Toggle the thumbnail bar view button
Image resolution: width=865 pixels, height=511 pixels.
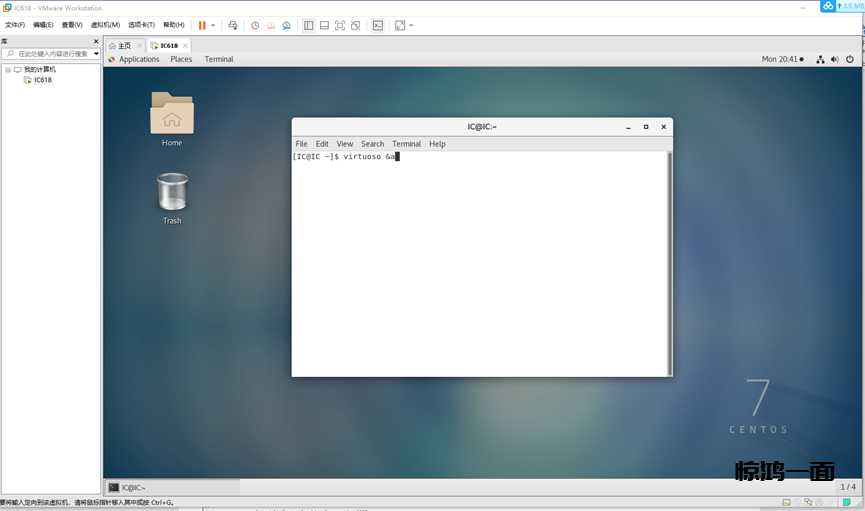point(324,25)
